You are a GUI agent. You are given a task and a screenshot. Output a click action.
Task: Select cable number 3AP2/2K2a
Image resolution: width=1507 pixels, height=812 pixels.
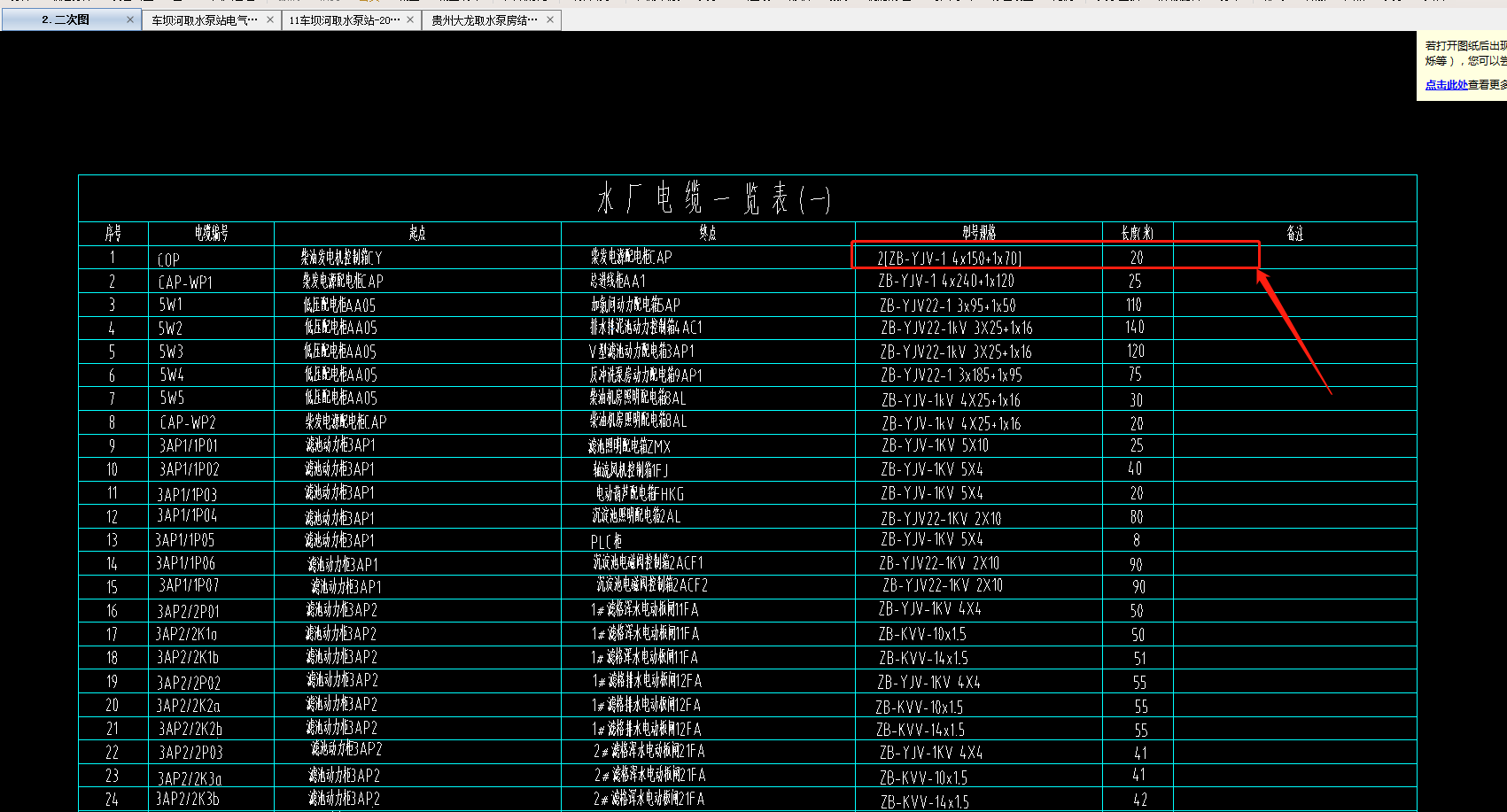[188, 706]
